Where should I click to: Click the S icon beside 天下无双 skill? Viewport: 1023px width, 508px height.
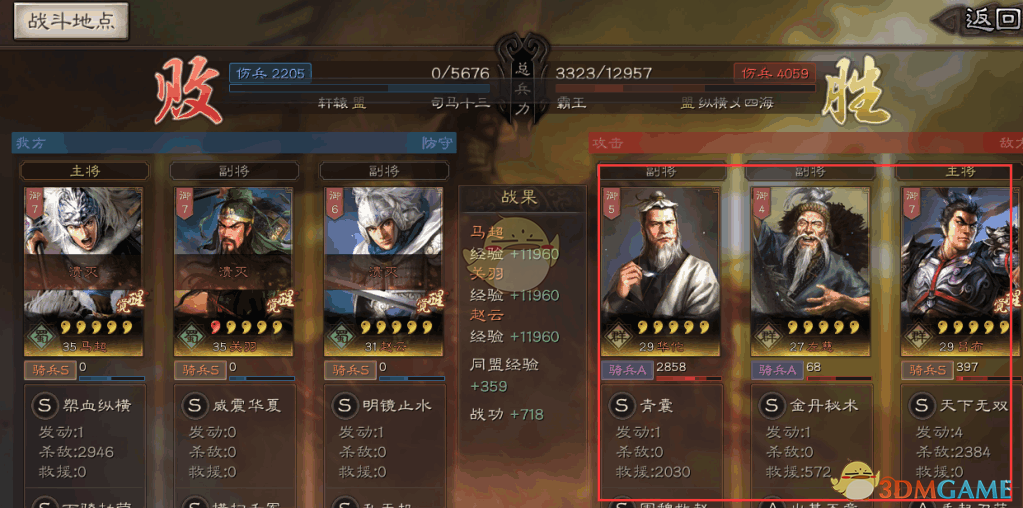(x=921, y=405)
